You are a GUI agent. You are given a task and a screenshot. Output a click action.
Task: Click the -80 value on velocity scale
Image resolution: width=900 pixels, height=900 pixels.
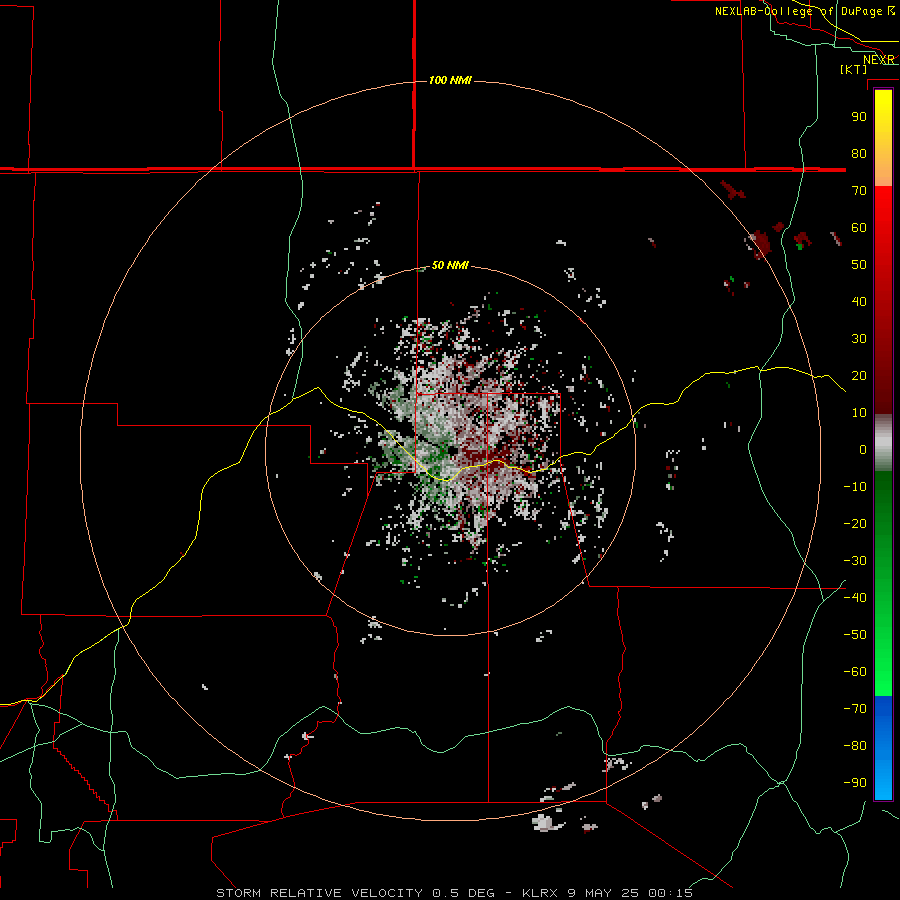click(x=855, y=746)
